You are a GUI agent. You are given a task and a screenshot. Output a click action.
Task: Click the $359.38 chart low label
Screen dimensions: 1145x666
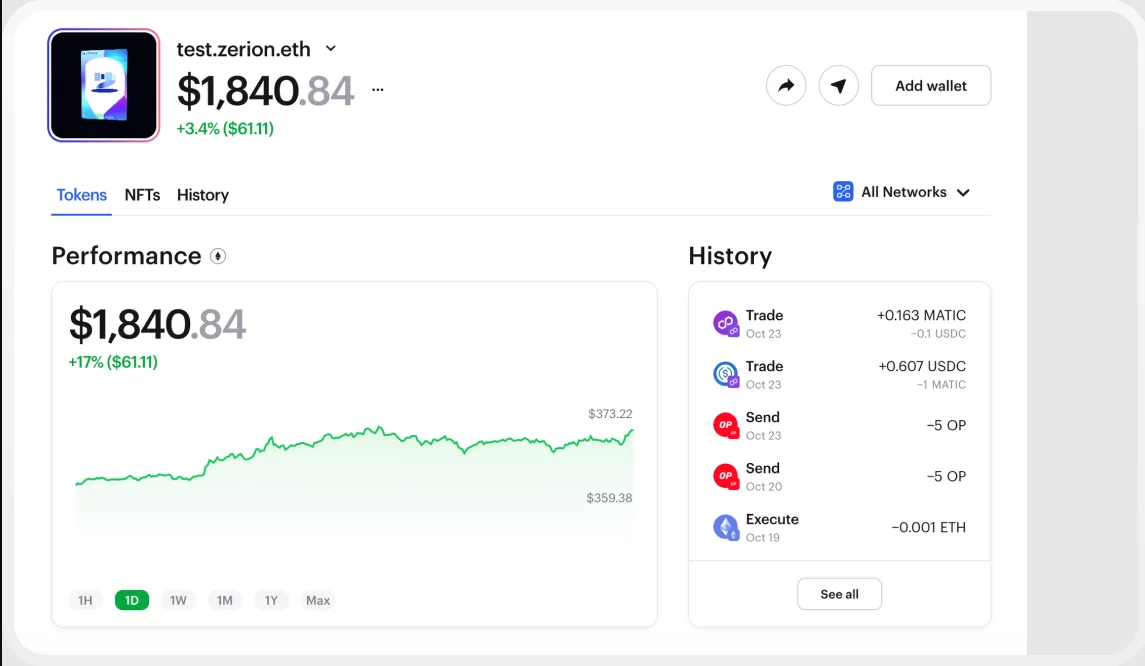tap(609, 498)
